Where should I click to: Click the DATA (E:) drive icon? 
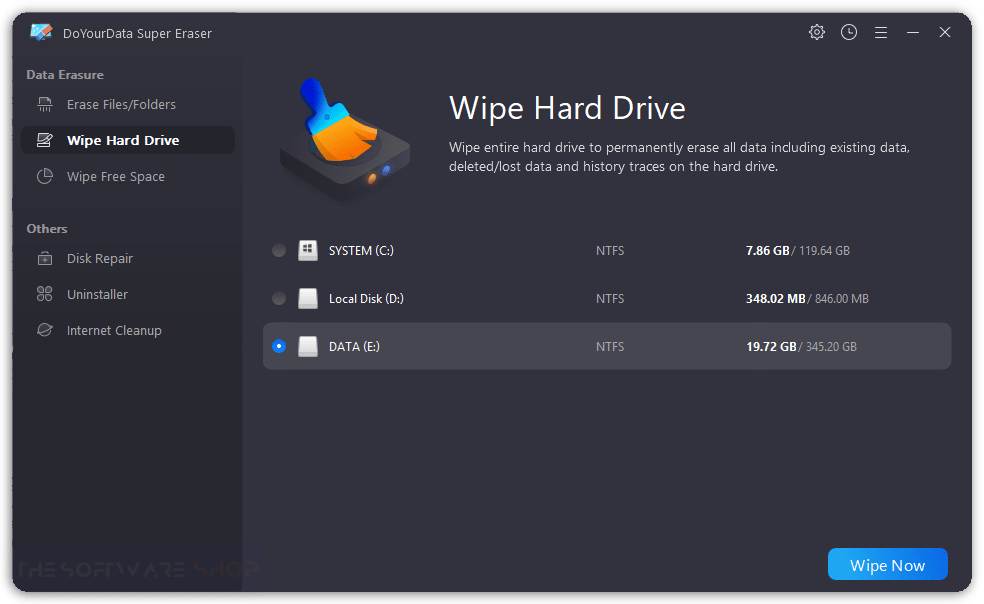pos(308,346)
